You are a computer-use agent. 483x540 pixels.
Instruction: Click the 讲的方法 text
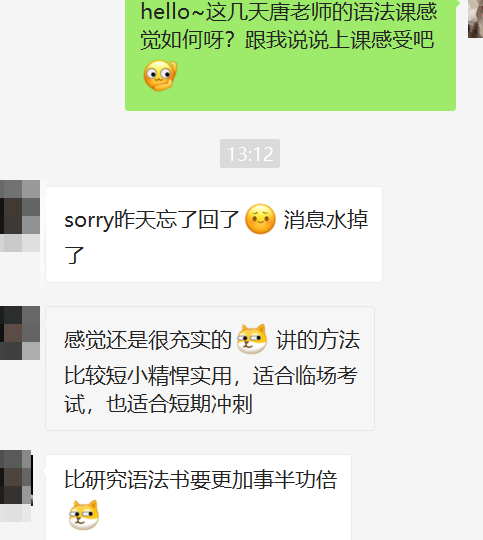coord(318,339)
